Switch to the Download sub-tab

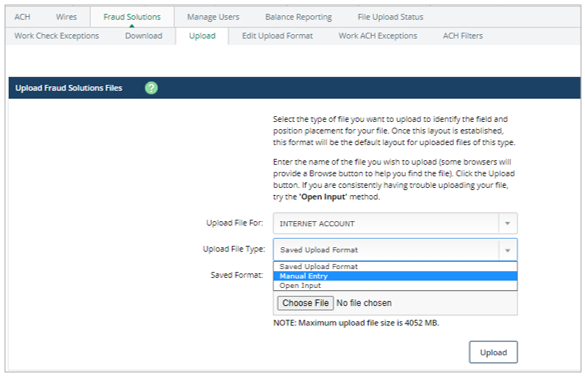point(144,36)
